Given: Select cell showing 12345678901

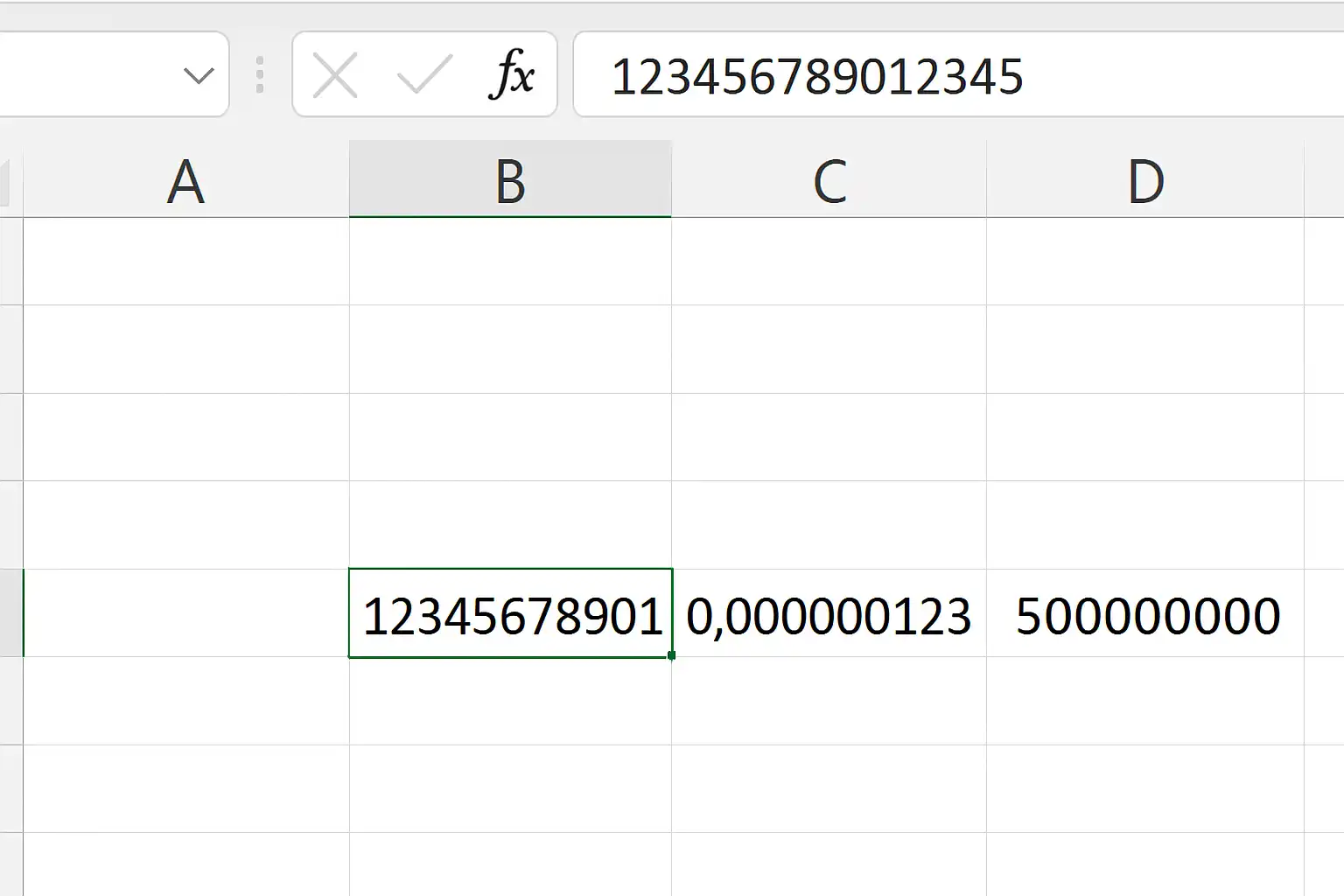Looking at the screenshot, I should 510,613.
